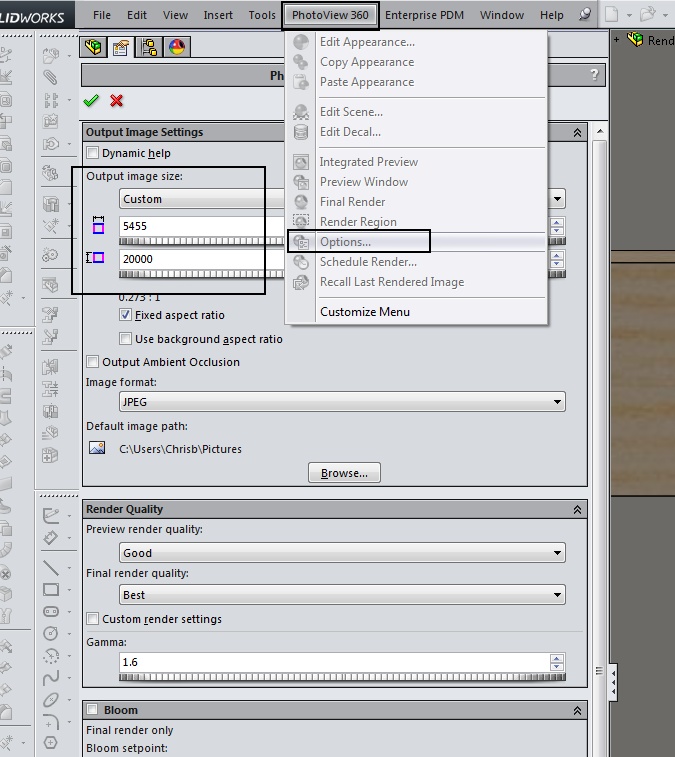Uncheck Fixed aspect ratio
Image resolution: width=675 pixels, height=757 pixels.
pyautogui.click(x=126, y=315)
